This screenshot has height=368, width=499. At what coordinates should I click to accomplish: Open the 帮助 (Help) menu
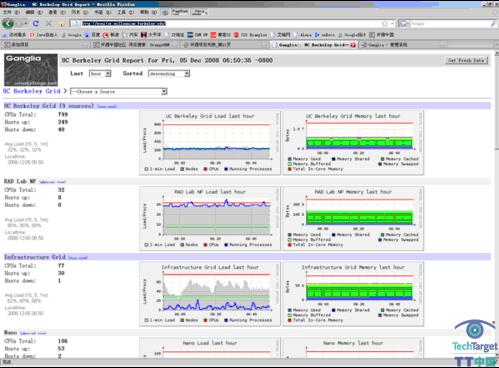point(148,12)
